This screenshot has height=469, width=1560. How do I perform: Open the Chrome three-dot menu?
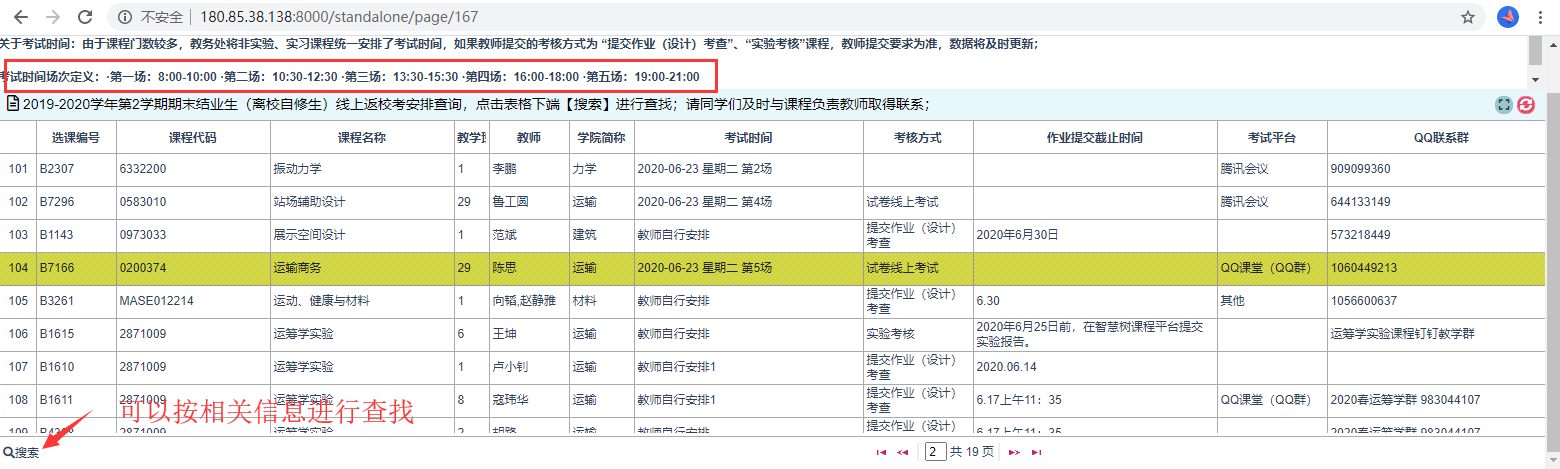(1543, 17)
